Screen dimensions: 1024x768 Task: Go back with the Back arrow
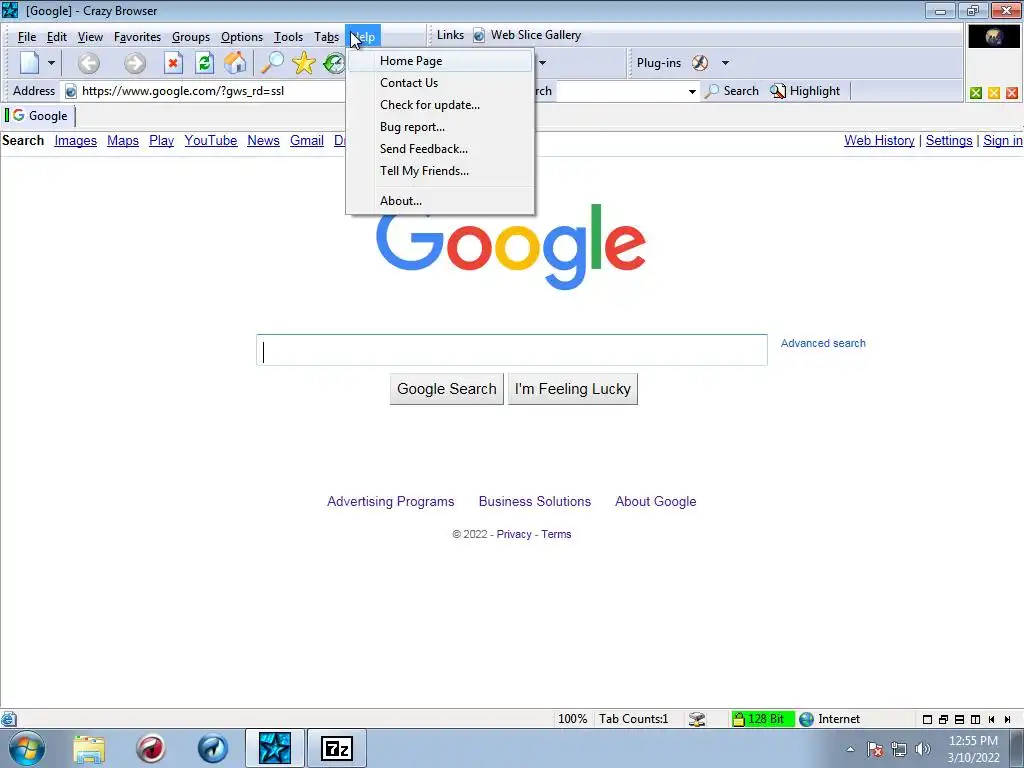click(x=88, y=63)
